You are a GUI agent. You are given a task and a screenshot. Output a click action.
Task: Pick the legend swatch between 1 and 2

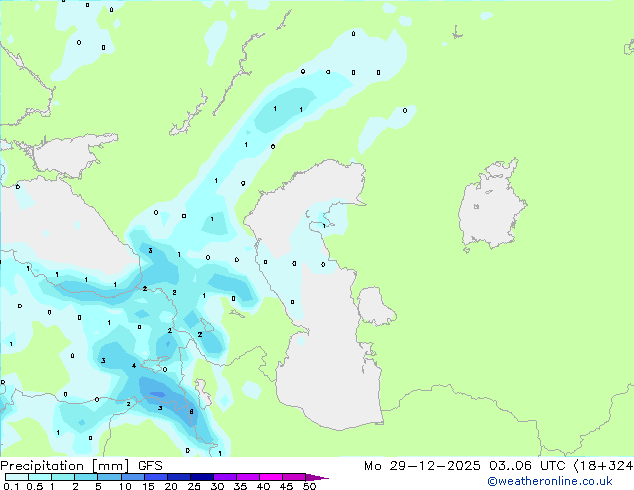click(x=63, y=477)
